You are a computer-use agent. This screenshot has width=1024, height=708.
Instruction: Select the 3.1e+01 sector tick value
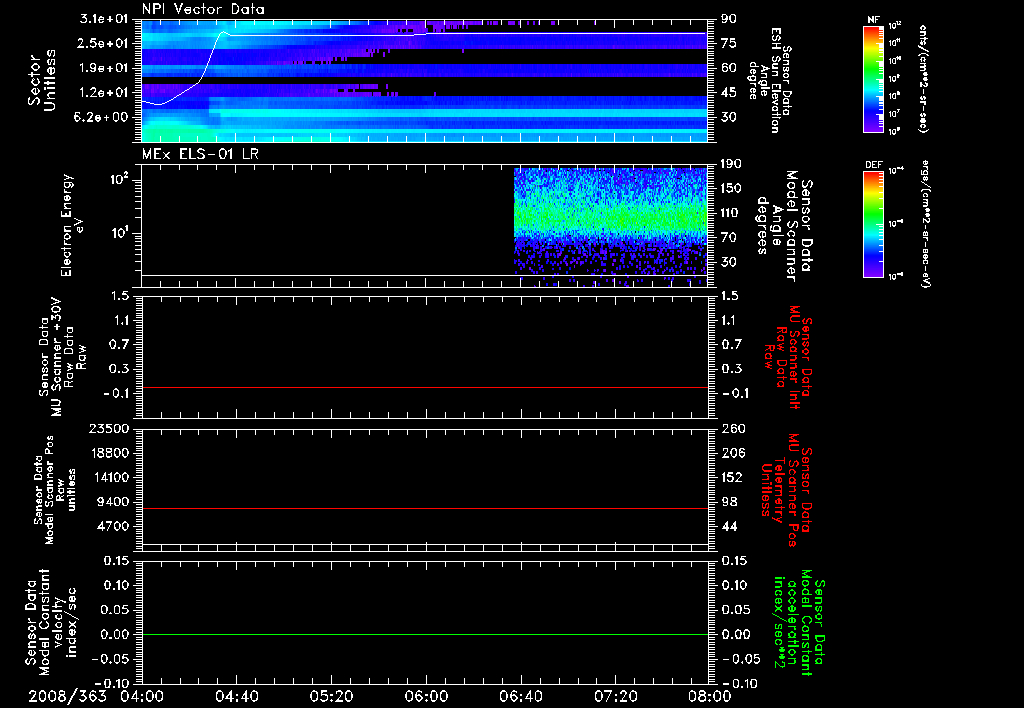click(103, 19)
